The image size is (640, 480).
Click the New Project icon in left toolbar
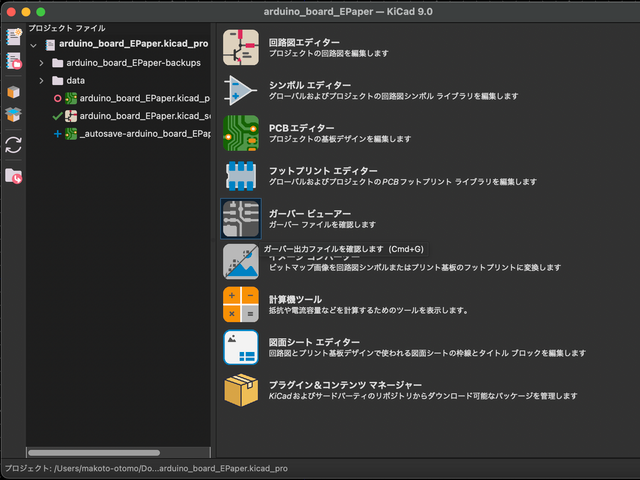click(13, 37)
